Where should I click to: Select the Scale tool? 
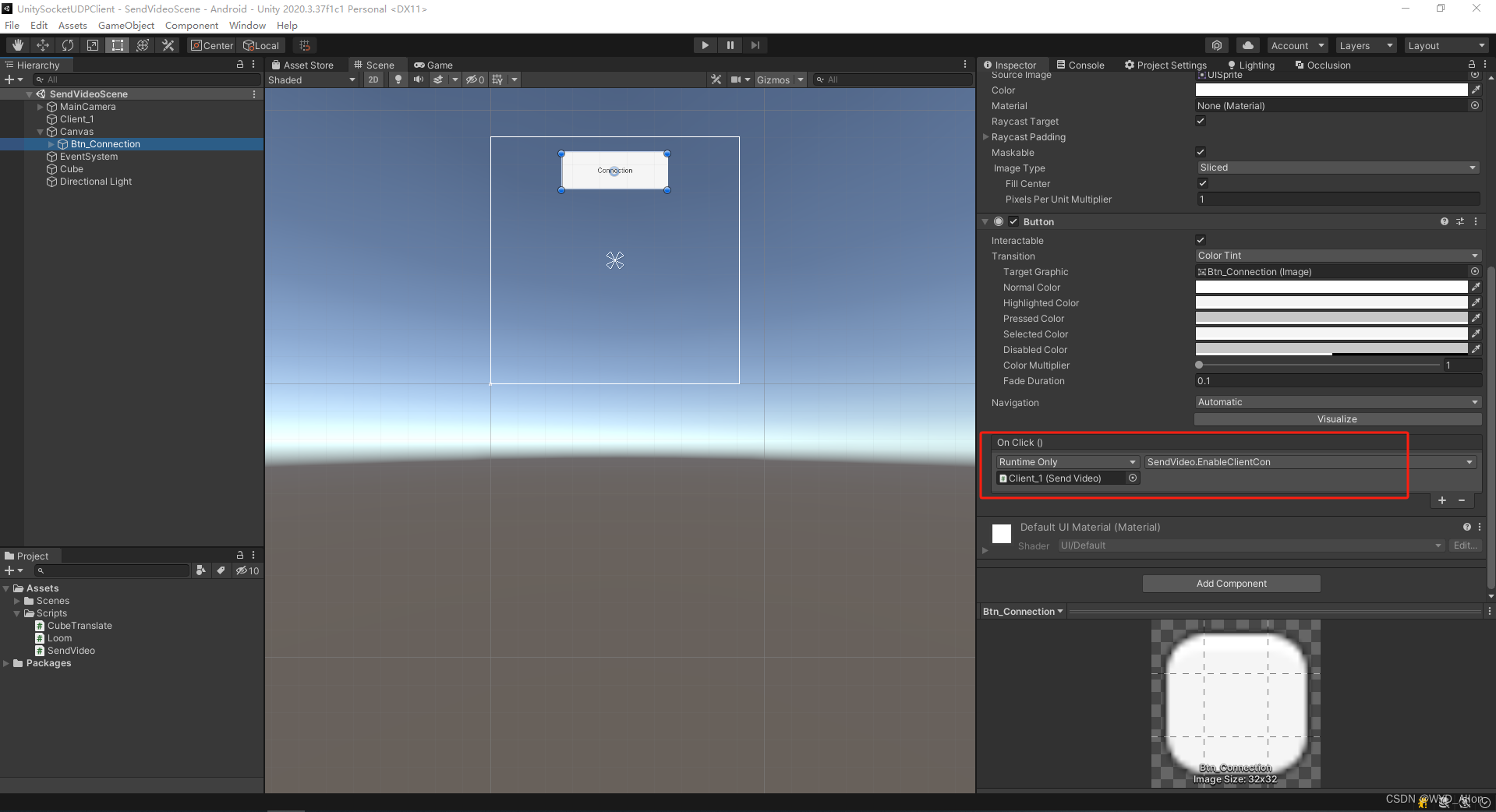(92, 44)
